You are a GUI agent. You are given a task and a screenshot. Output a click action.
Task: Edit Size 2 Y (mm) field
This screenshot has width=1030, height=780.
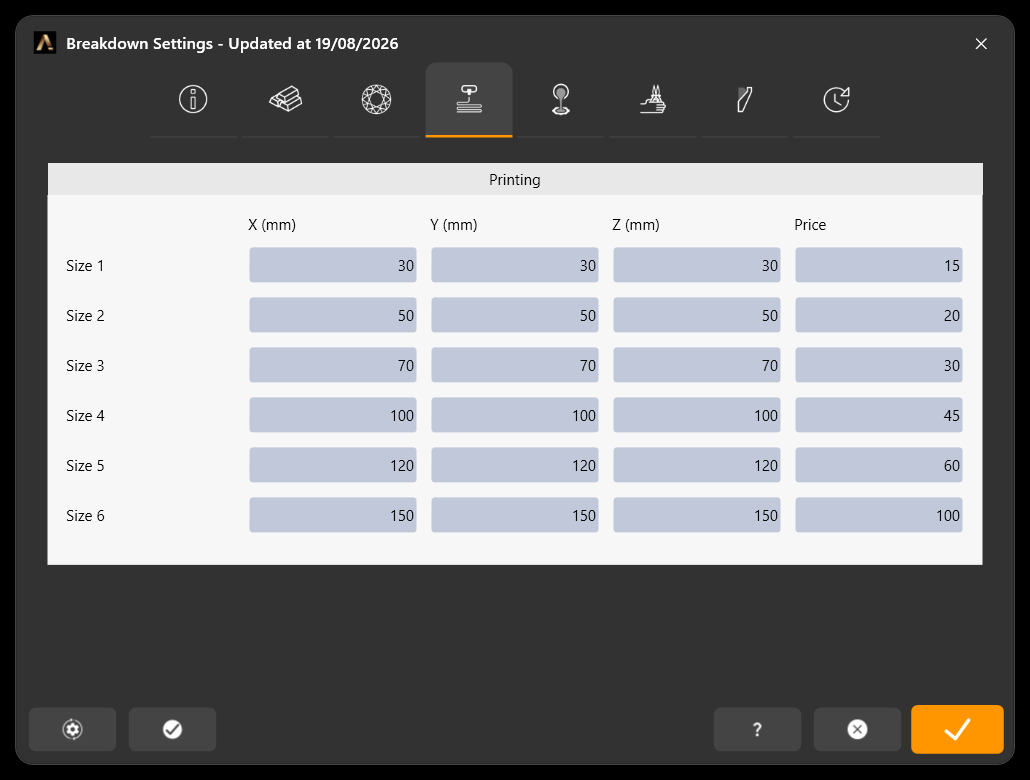click(x=515, y=315)
